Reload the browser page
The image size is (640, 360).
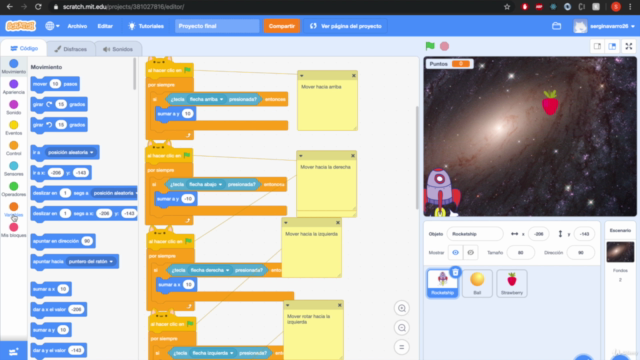(38, 7)
